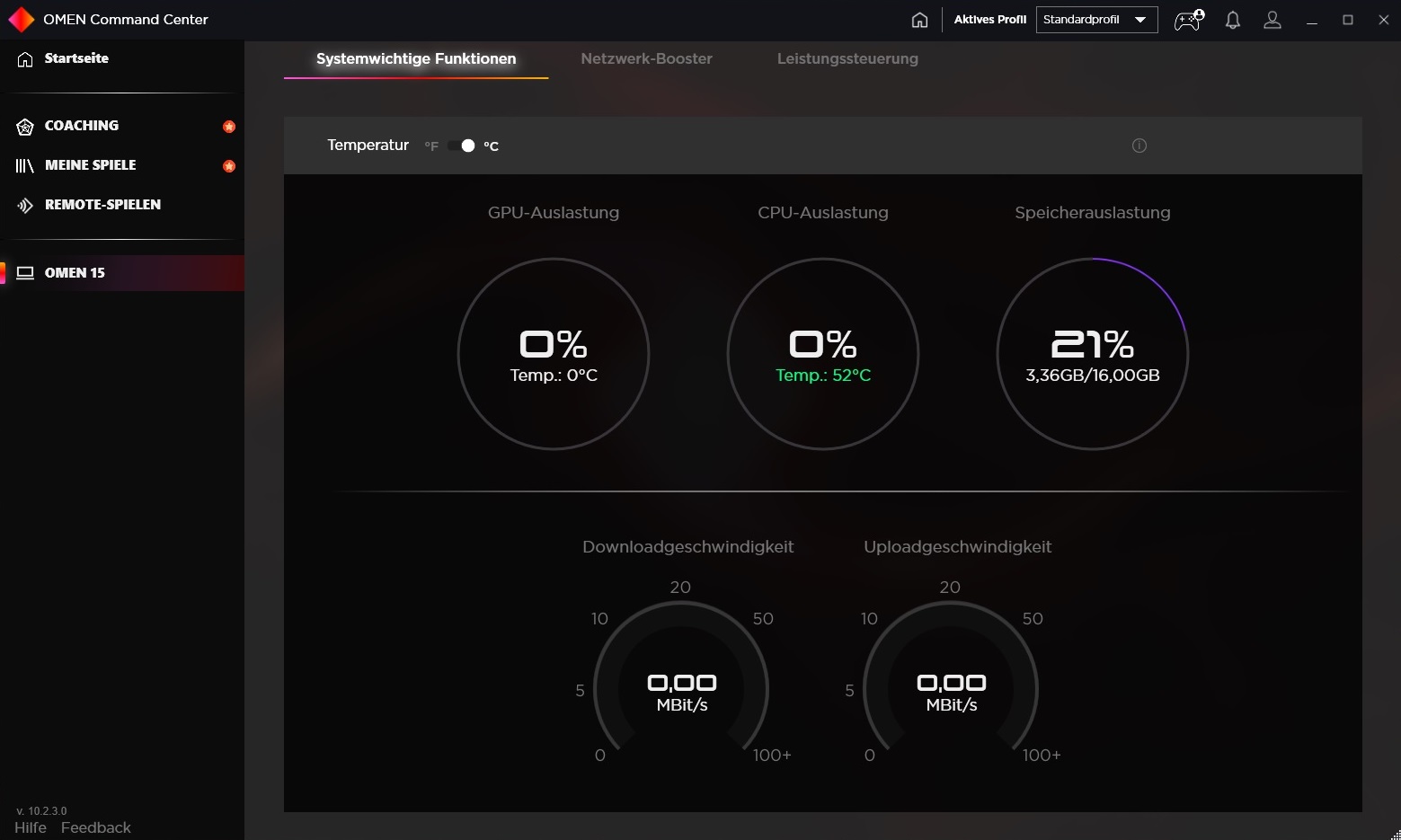The height and width of the screenshot is (840, 1401).
Task: Click the CPU-Auslastung heading
Action: tap(823, 213)
